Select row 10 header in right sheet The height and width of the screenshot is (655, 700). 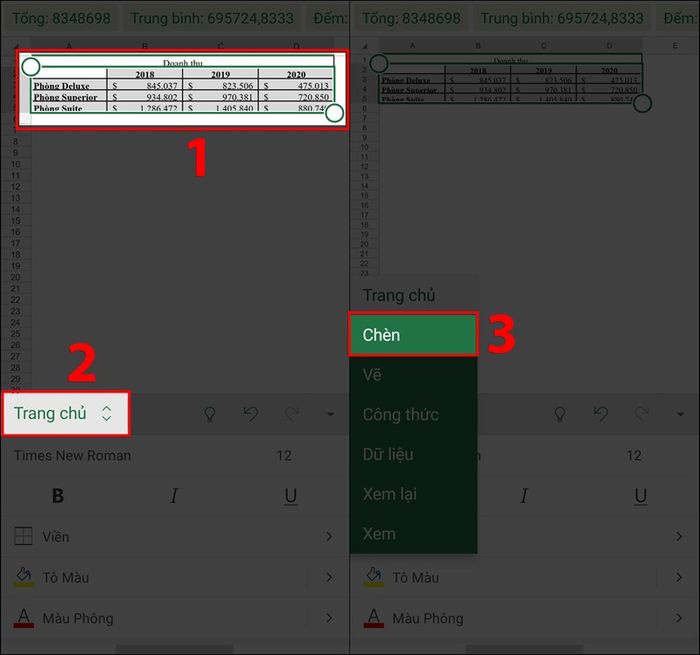pos(365,147)
